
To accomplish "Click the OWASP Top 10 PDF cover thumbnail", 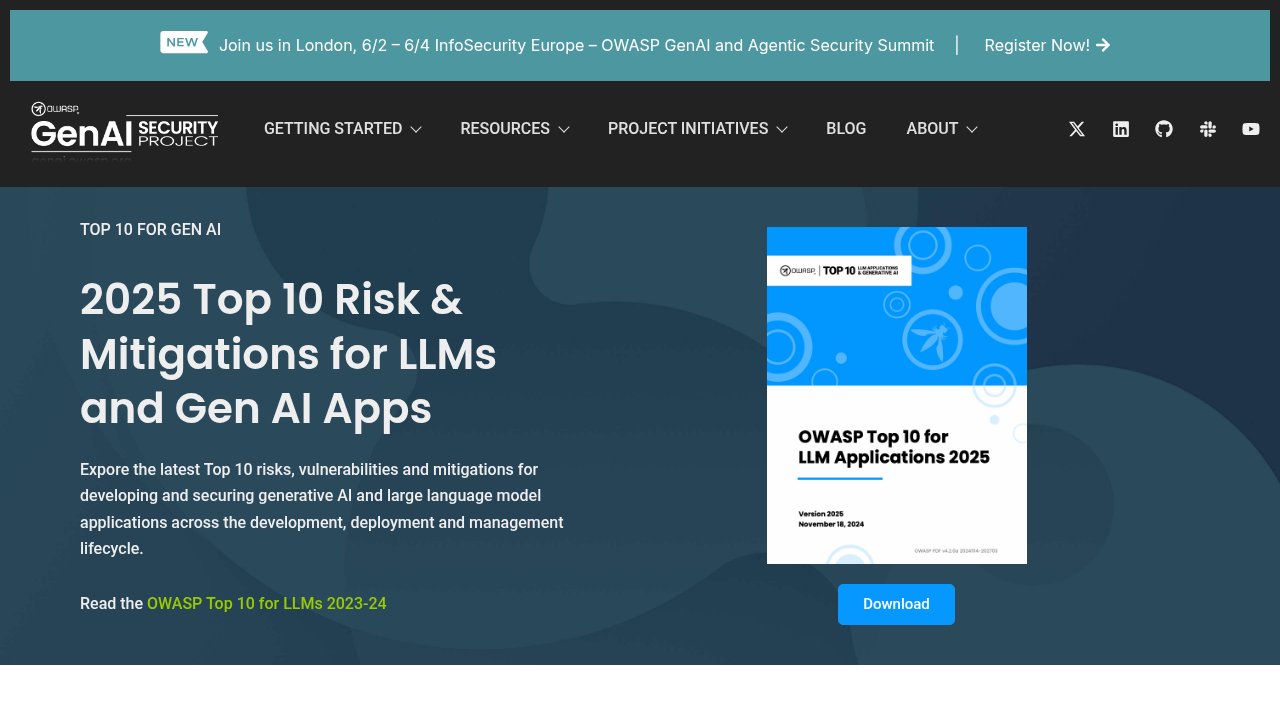I will click(x=897, y=395).
